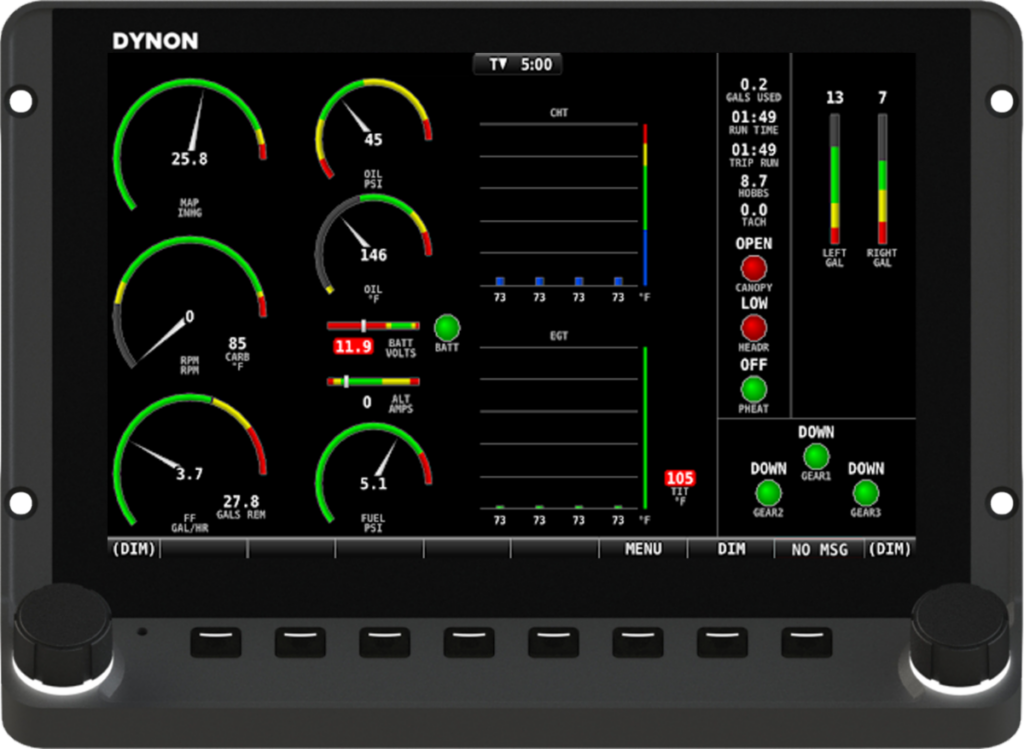1024x749 pixels.
Task: Click the BATT VOLTS bar slider
Action: coord(373,326)
